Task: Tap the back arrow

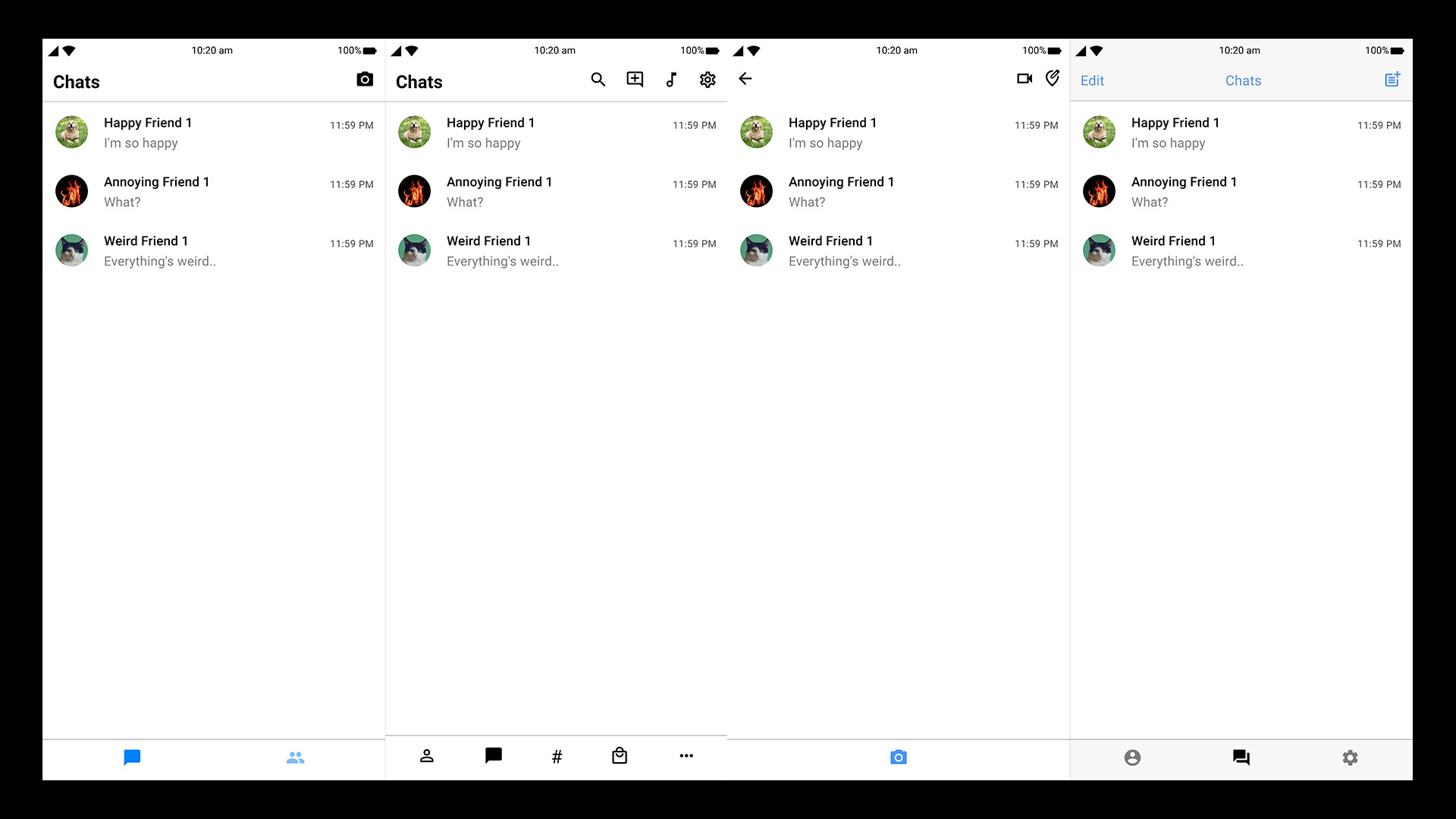Action: click(745, 79)
